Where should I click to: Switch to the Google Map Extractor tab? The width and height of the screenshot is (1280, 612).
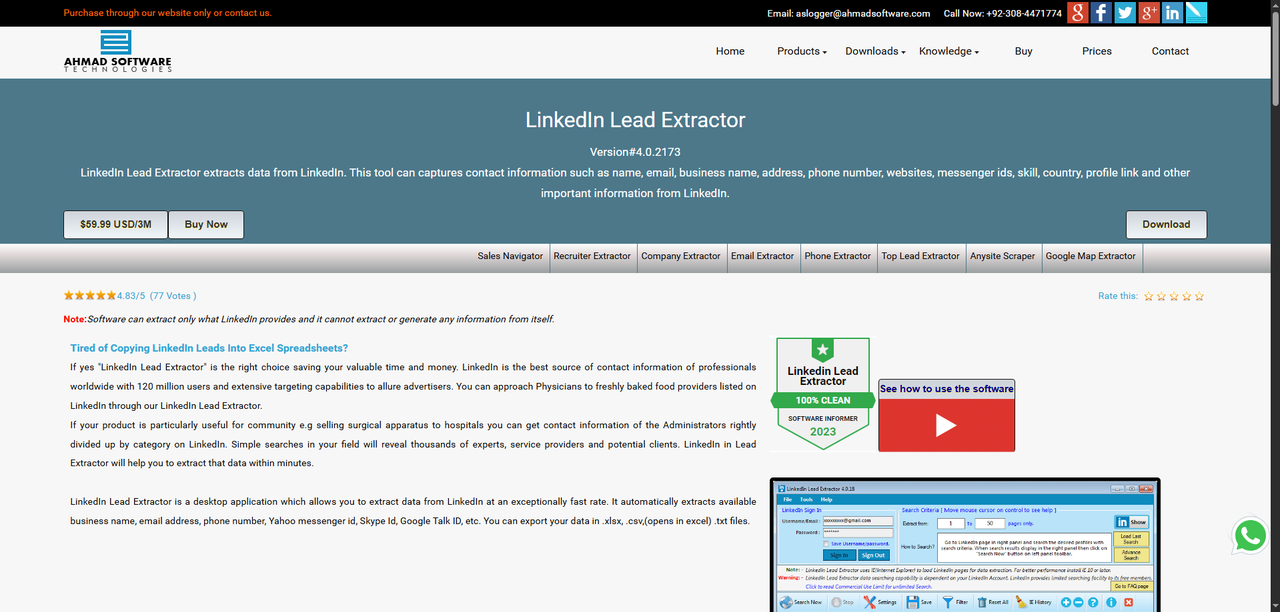pos(1091,256)
